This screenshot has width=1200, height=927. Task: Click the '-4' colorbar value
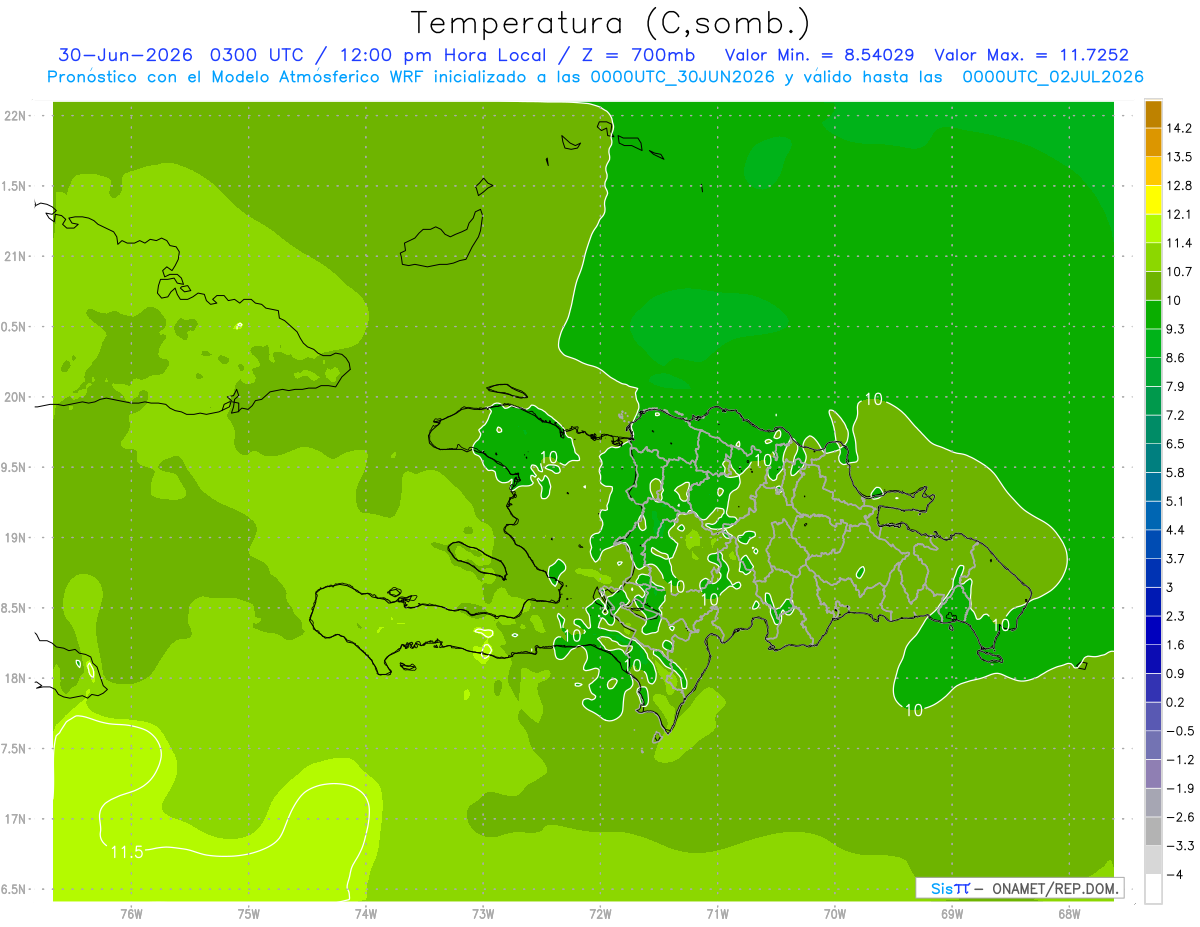[x=1175, y=874]
